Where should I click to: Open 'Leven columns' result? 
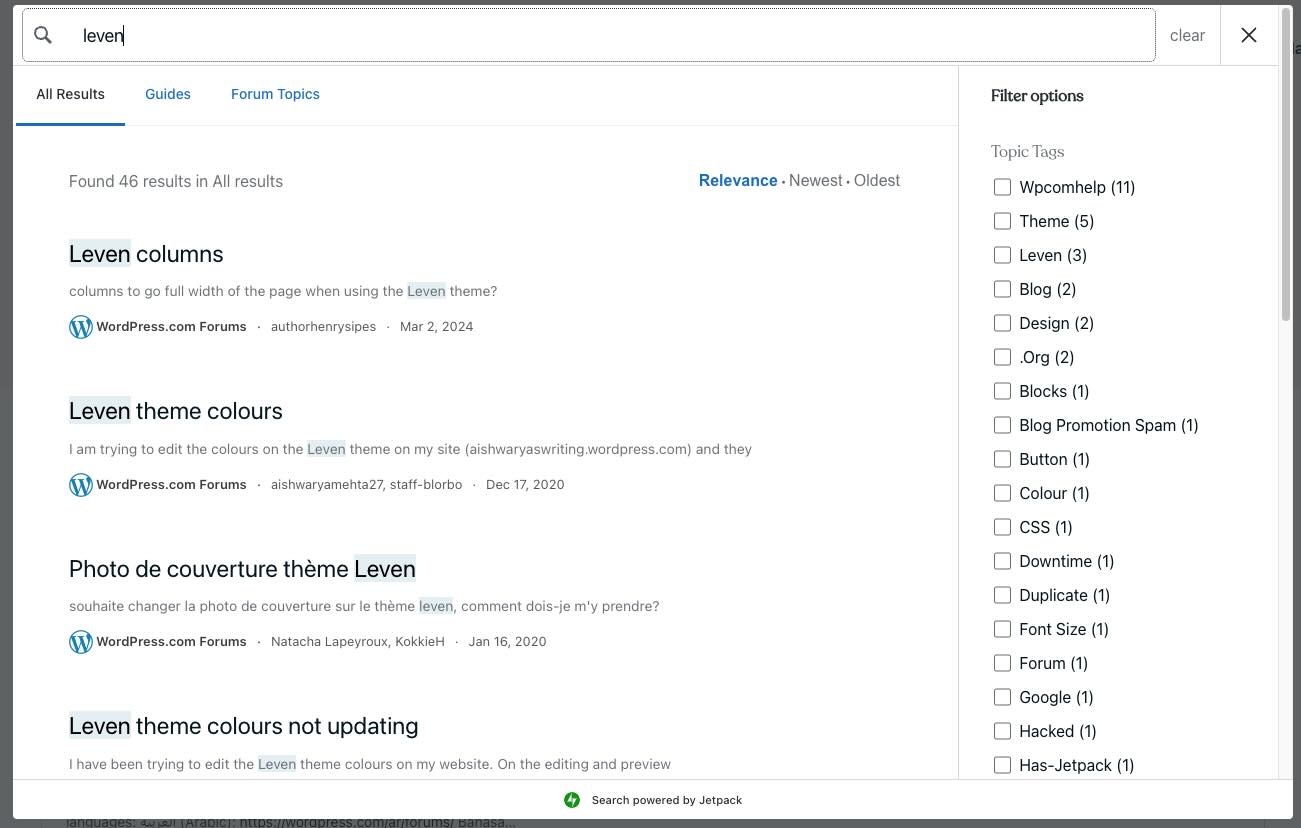146,254
